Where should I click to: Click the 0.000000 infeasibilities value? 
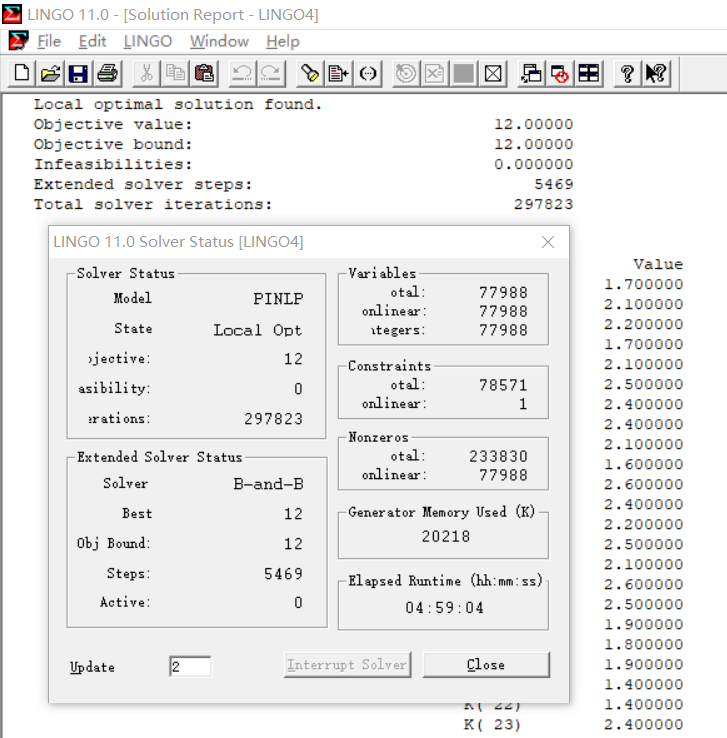click(x=533, y=164)
